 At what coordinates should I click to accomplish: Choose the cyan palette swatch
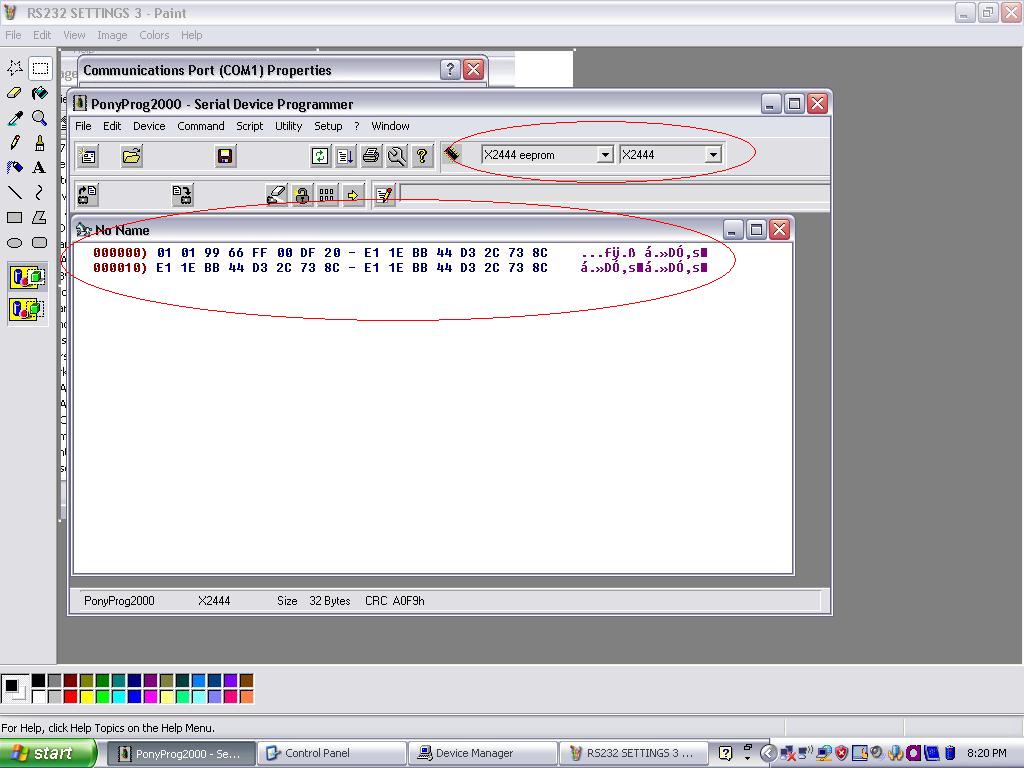pyautogui.click(x=118, y=697)
